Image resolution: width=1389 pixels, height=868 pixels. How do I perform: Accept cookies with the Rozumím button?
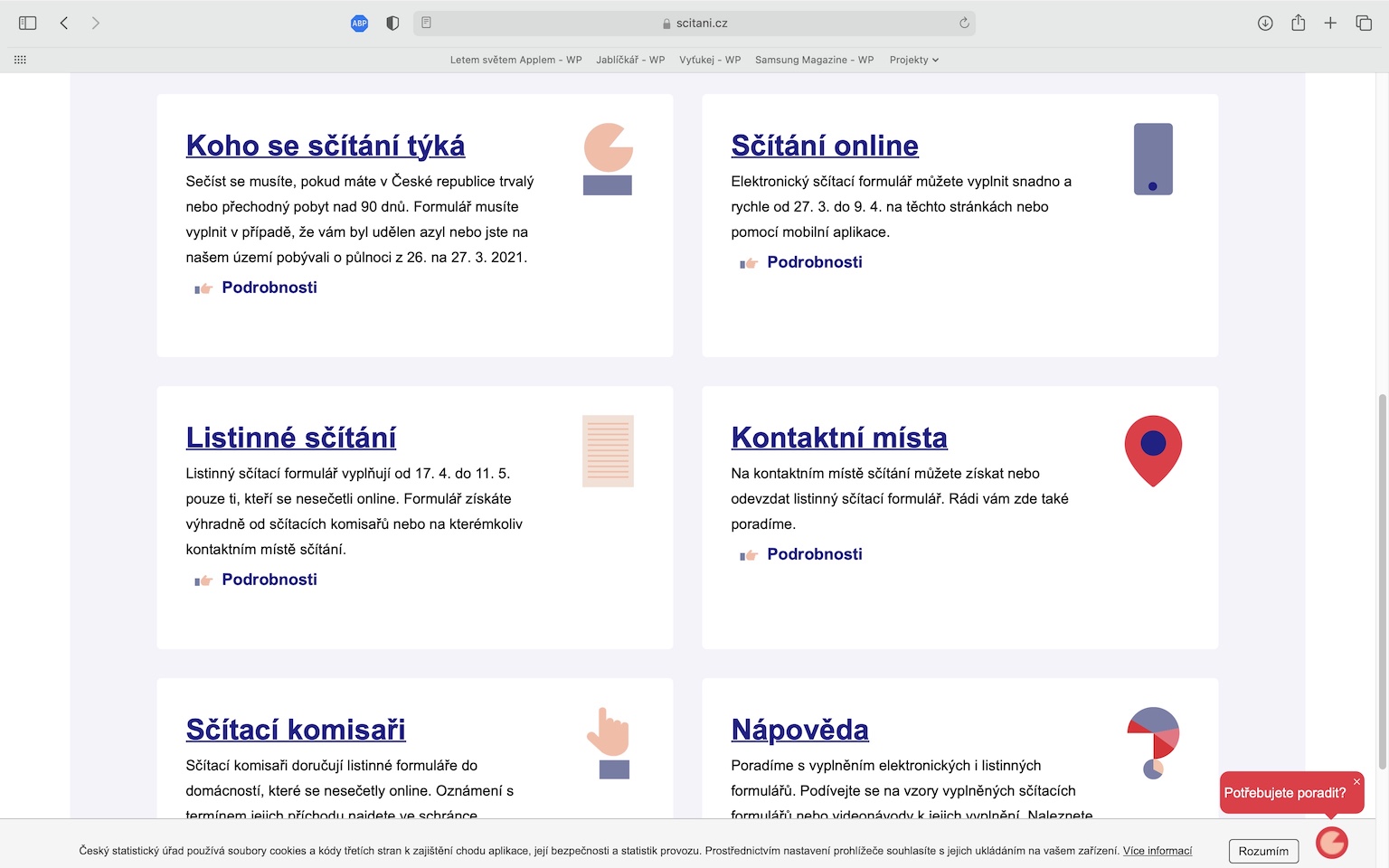(x=1263, y=851)
